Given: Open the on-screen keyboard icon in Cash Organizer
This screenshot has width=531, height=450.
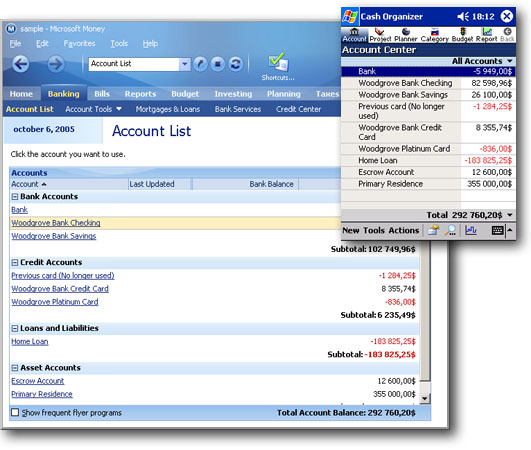Looking at the screenshot, I should click(x=497, y=230).
